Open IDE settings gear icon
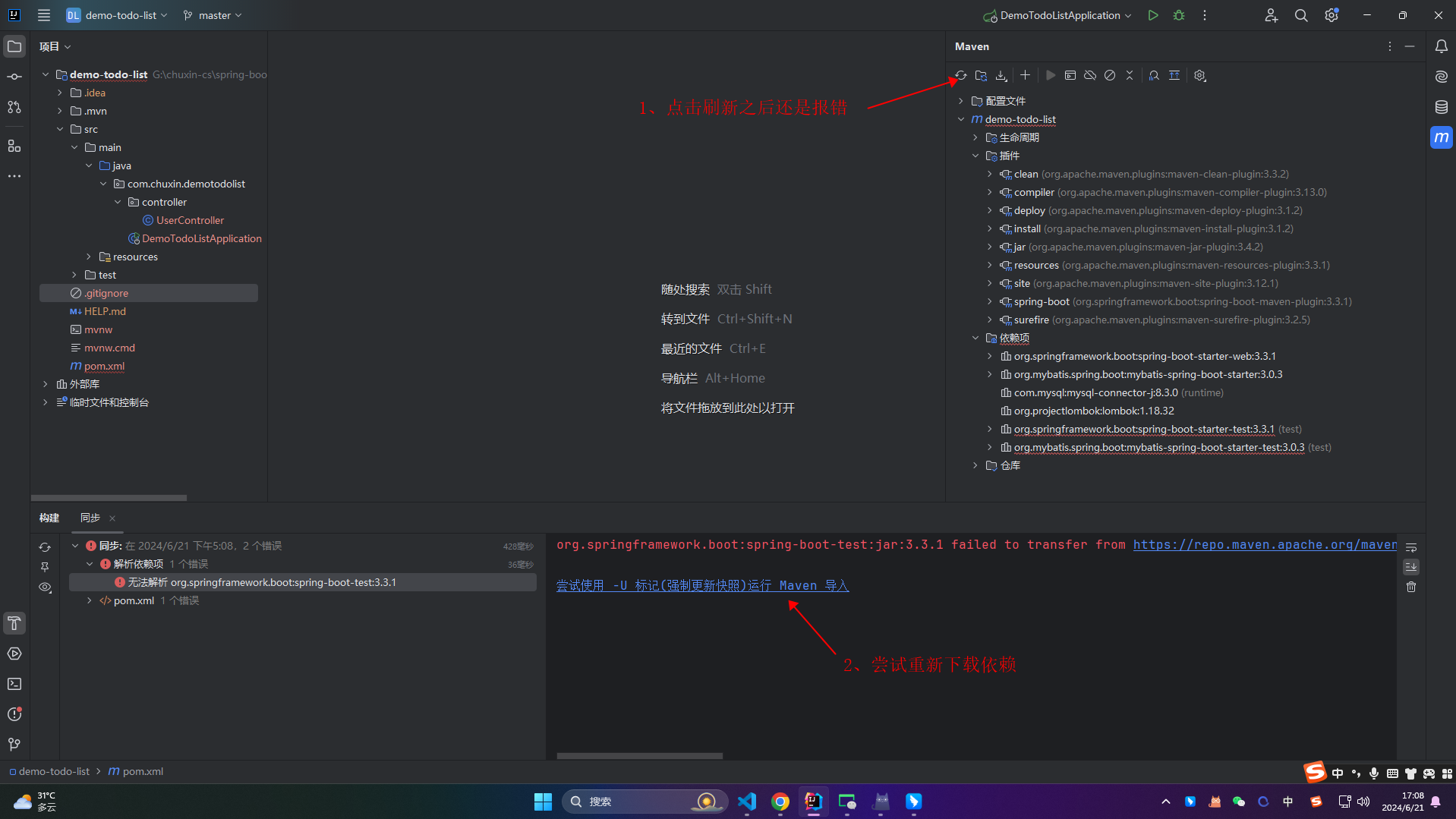The image size is (1456, 819). (1332, 15)
